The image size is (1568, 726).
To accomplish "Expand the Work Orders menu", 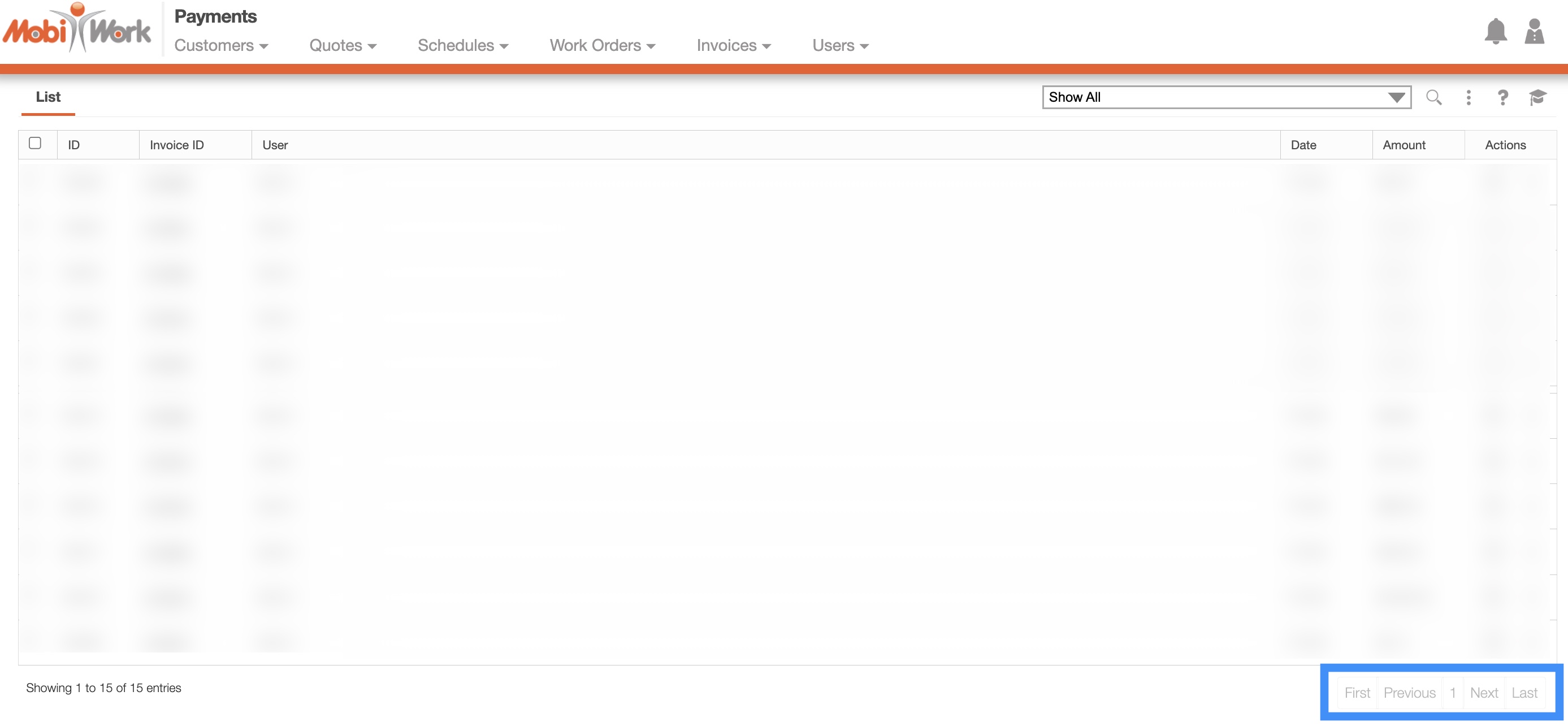I will click(602, 46).
